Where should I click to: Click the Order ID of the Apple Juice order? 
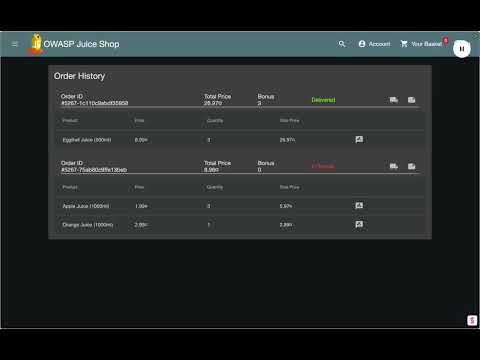point(94,170)
